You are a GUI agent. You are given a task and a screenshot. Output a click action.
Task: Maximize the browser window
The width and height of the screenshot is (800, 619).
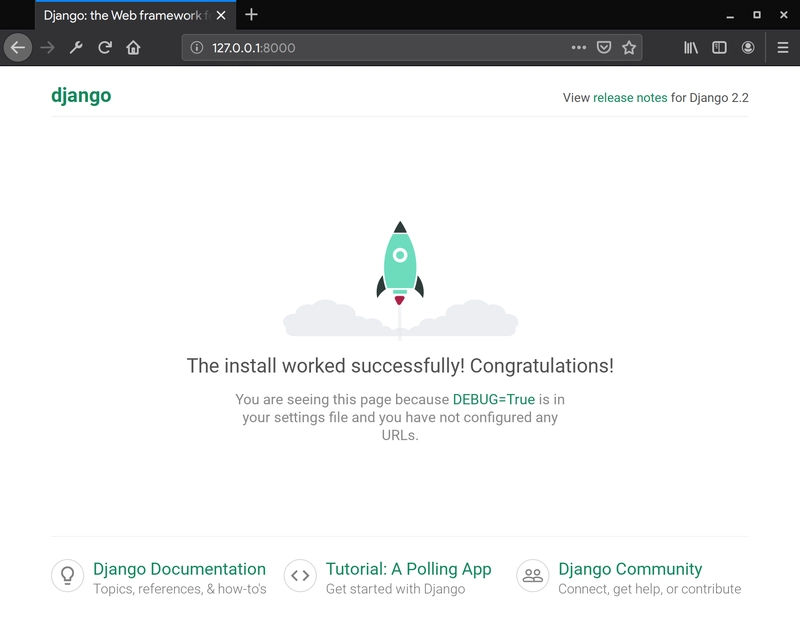(x=757, y=15)
